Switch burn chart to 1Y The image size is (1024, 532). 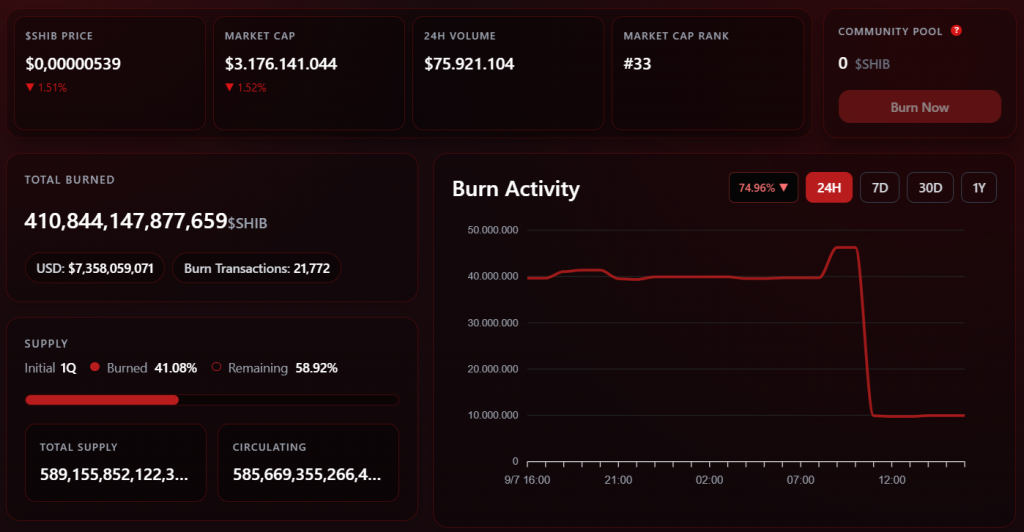979,188
